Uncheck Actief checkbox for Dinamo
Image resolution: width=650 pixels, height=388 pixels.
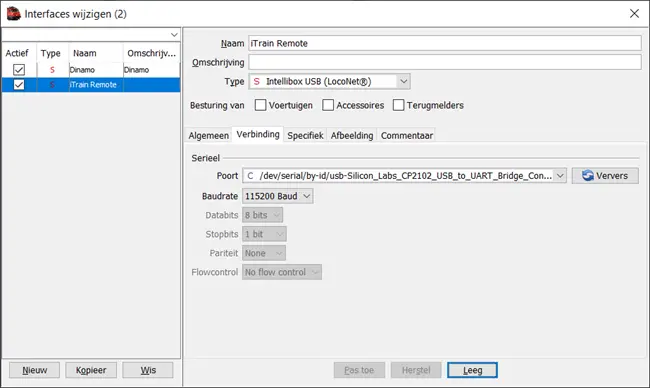tap(19, 70)
